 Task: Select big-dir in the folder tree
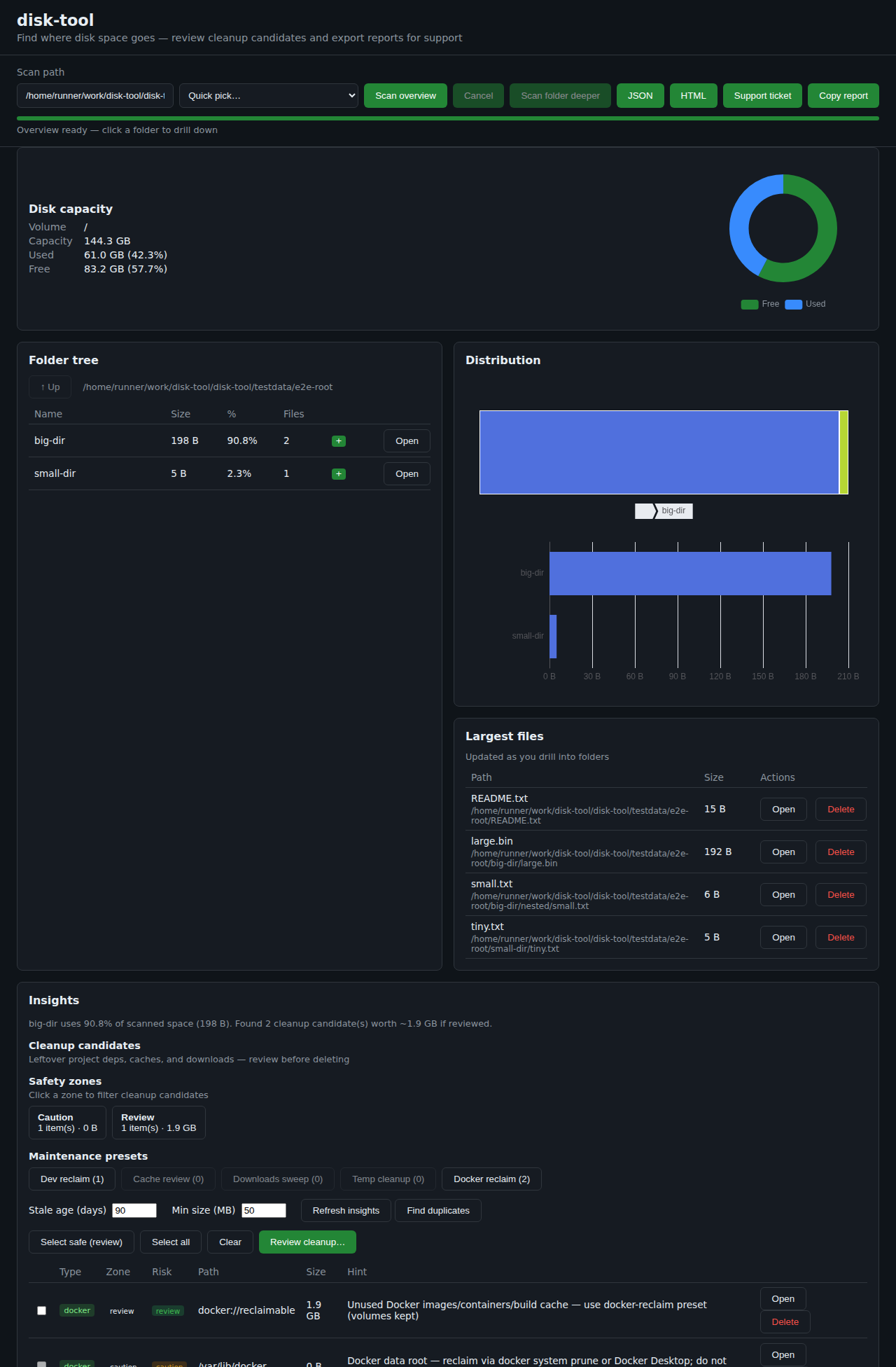(x=50, y=440)
